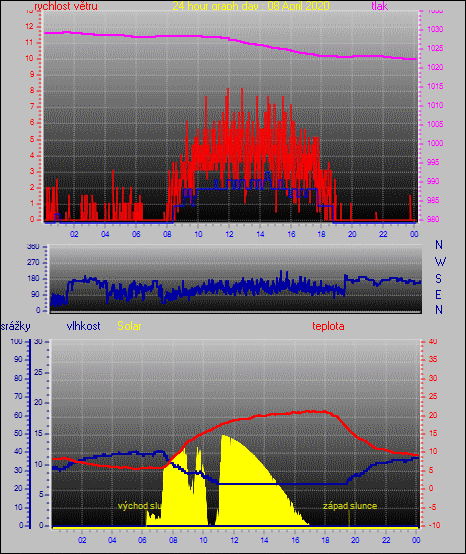Click the magenta 'tlak' pressure label
This screenshot has height=554, width=466.
click(380, 6)
